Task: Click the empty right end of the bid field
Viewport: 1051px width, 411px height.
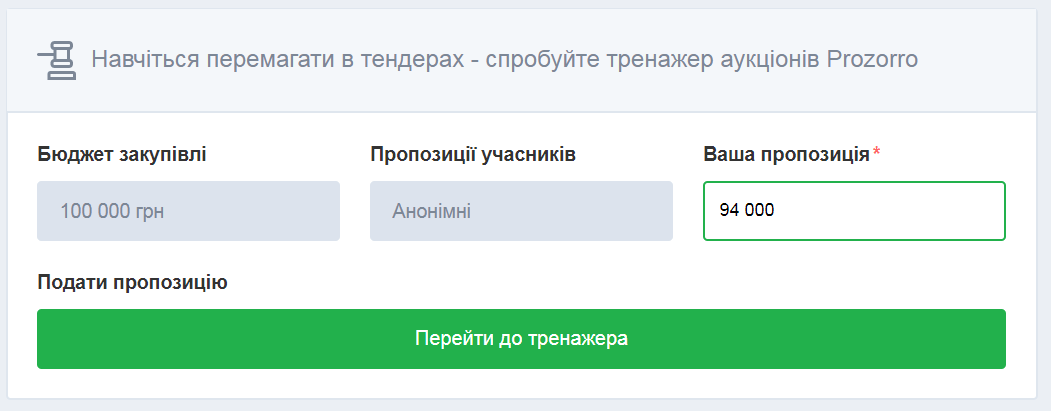Action: pos(950,211)
